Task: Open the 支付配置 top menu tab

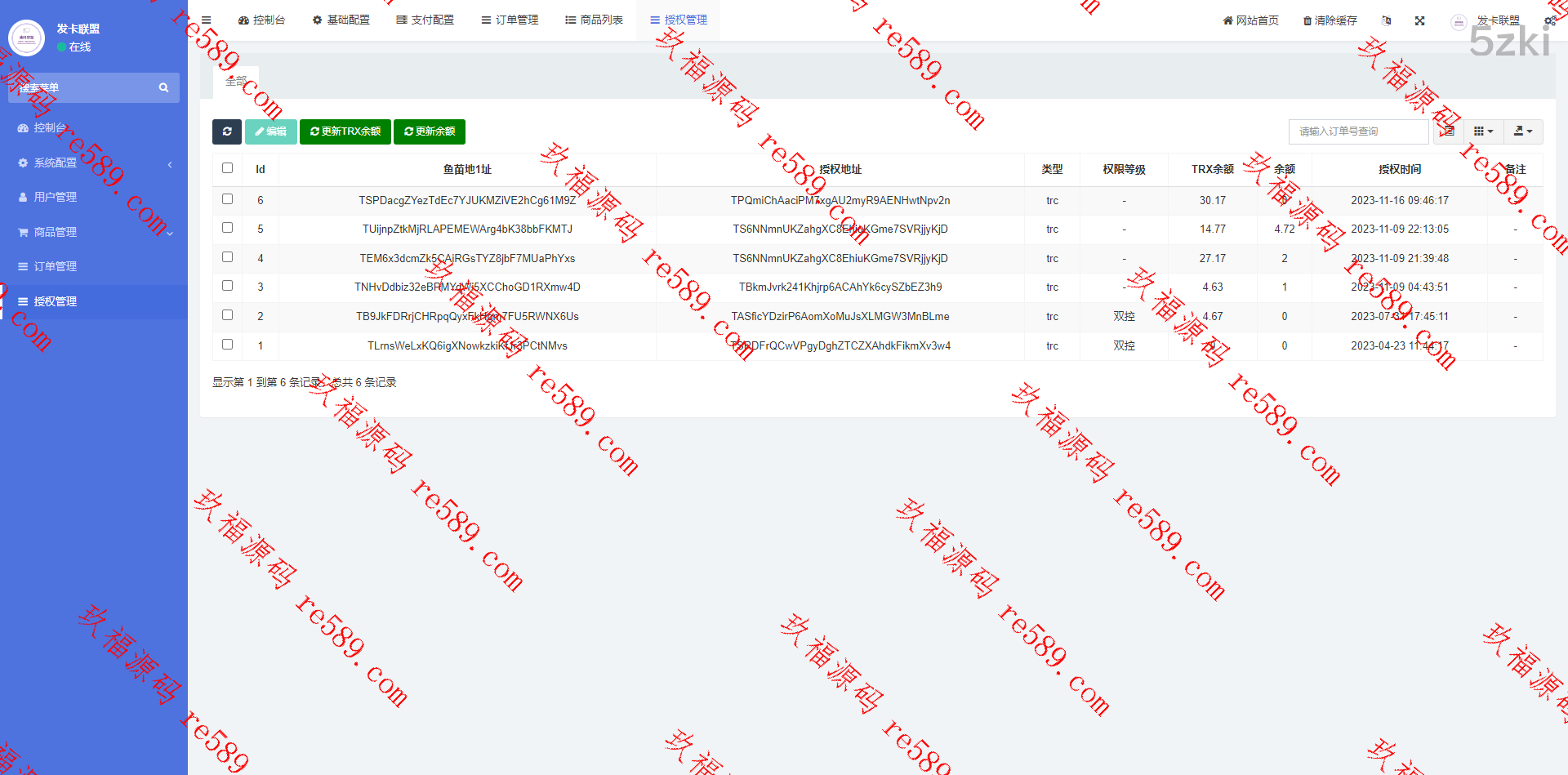Action: [425, 20]
